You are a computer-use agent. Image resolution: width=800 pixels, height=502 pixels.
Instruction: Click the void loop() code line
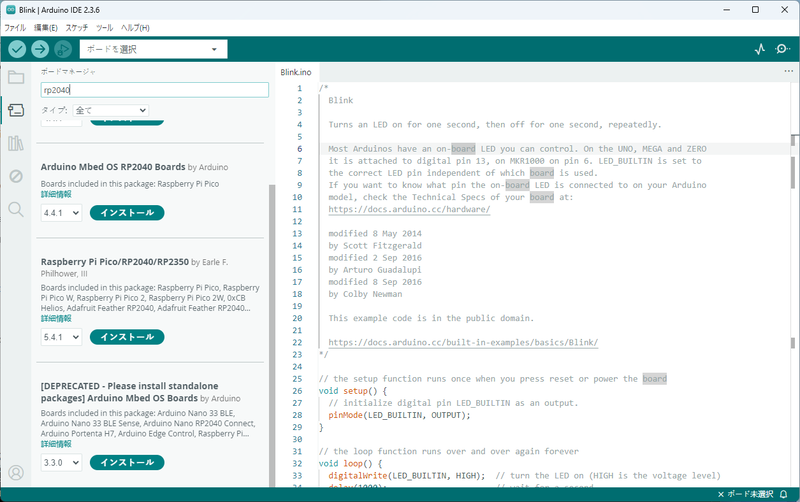point(350,464)
